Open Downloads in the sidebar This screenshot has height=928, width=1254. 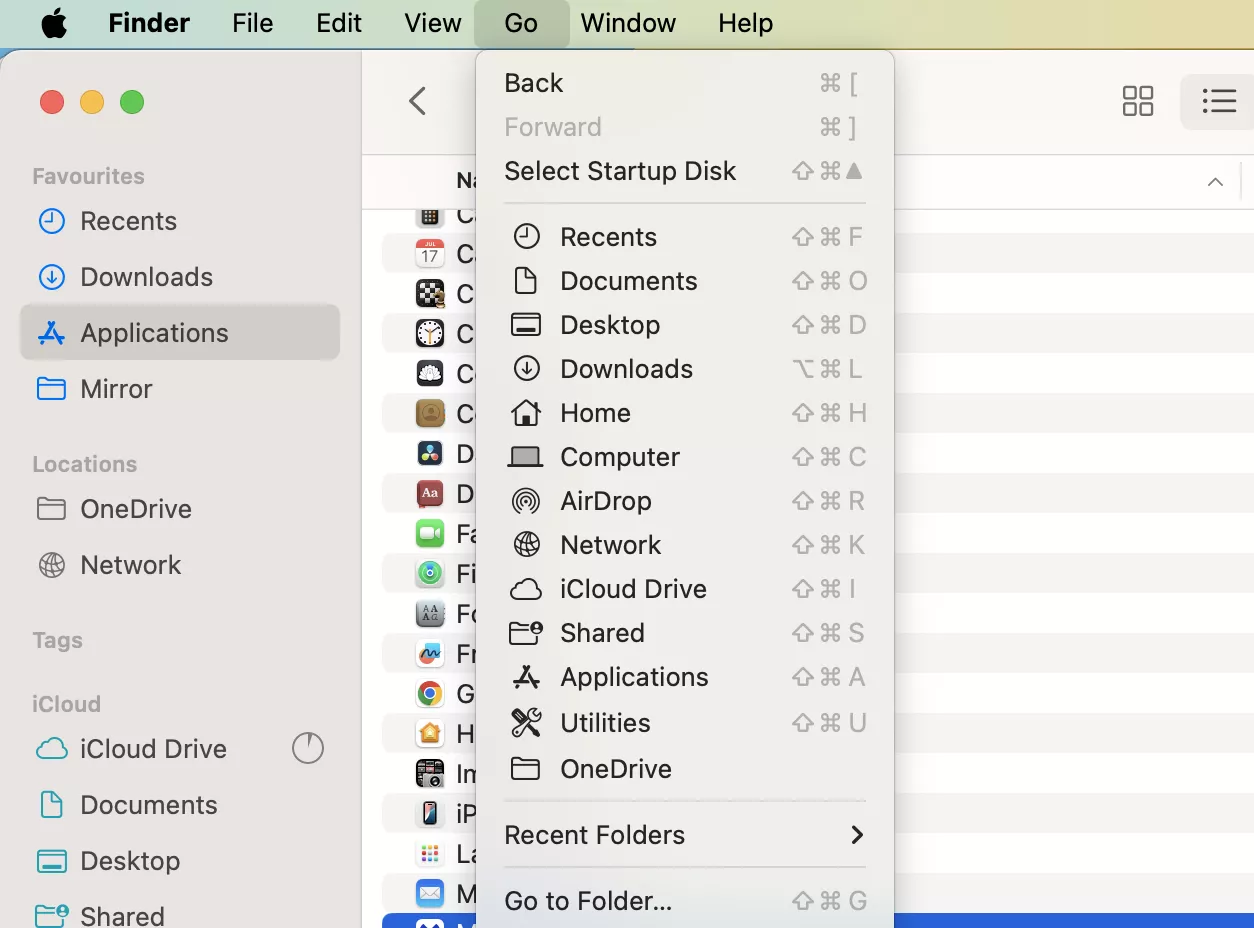[146, 277]
